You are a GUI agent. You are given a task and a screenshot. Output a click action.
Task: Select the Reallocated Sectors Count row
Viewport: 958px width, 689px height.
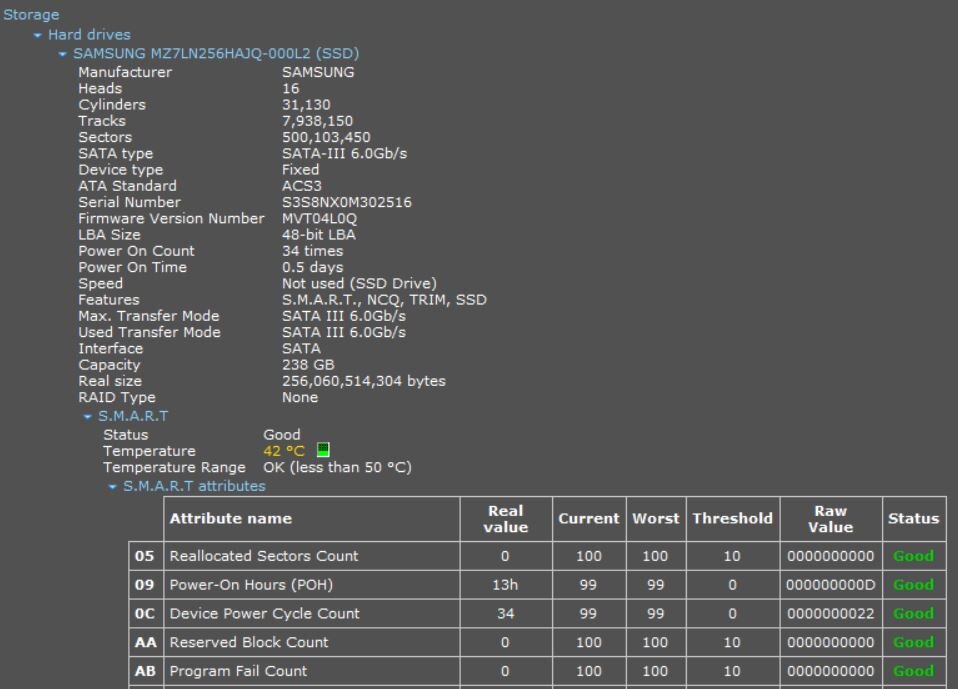pos(538,556)
